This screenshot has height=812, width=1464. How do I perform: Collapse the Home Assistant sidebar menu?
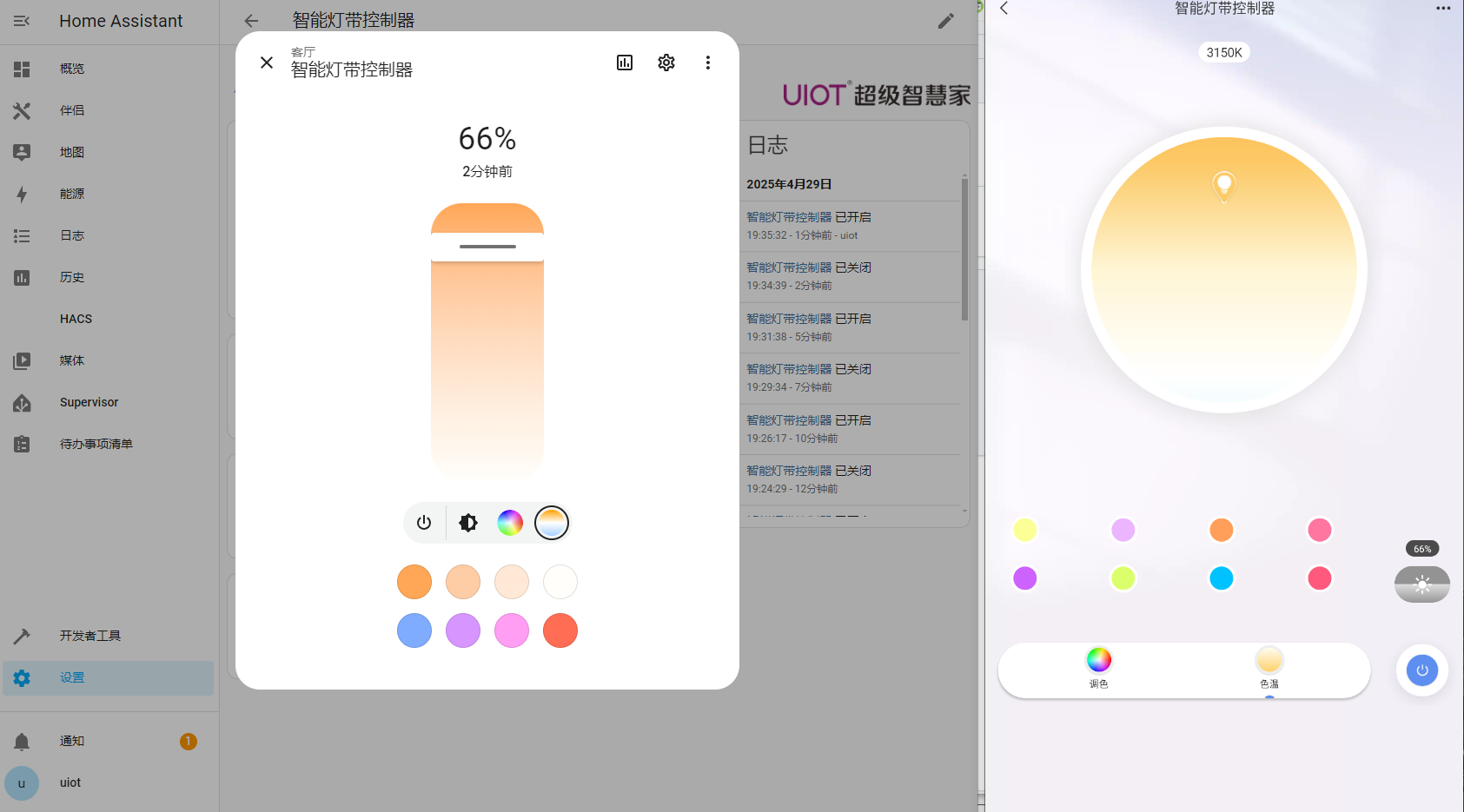point(22,21)
